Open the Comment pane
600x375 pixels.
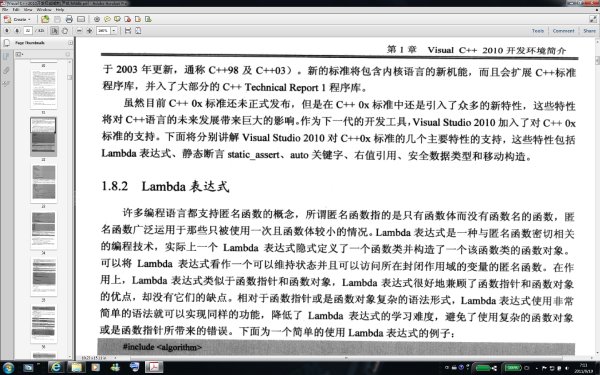[563, 31]
